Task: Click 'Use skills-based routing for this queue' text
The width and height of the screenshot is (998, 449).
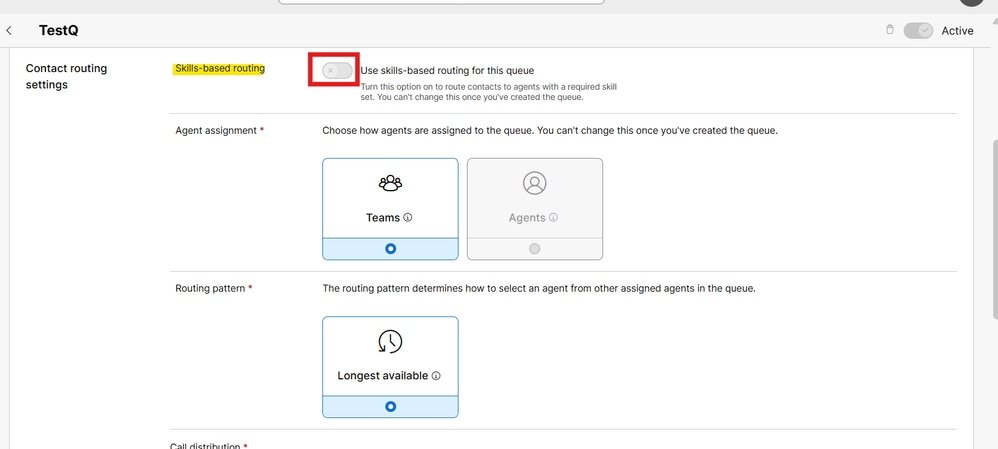Action: click(447, 71)
